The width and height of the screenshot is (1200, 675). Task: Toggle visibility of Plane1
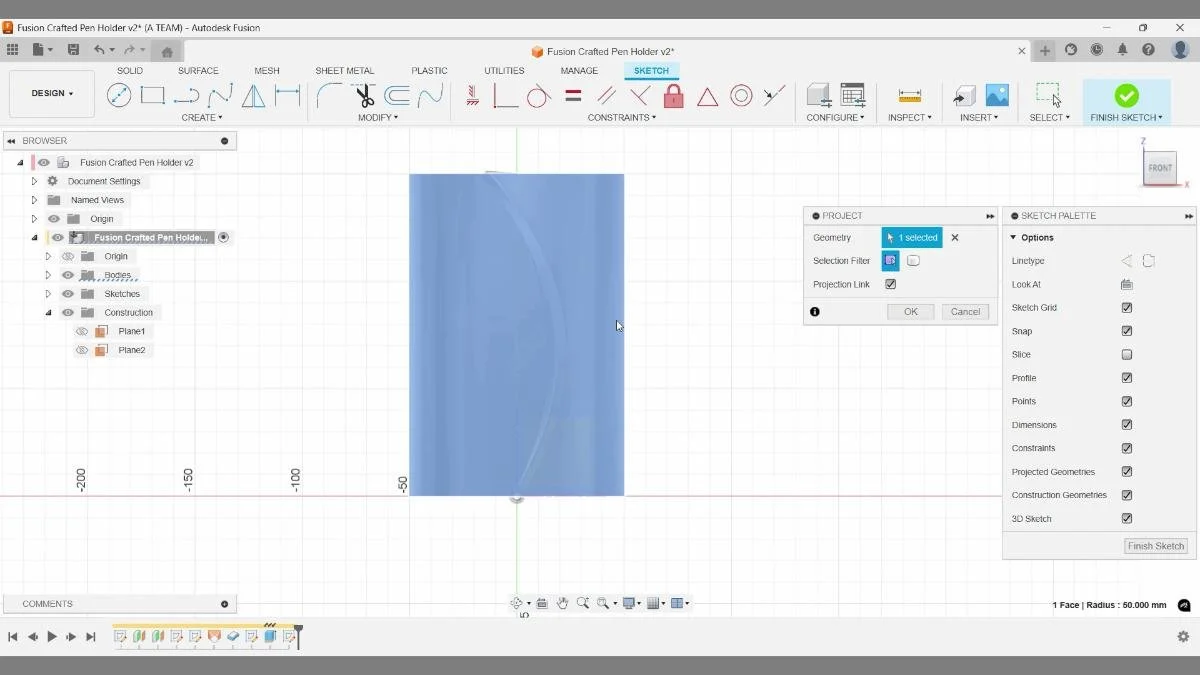pyautogui.click(x=82, y=331)
